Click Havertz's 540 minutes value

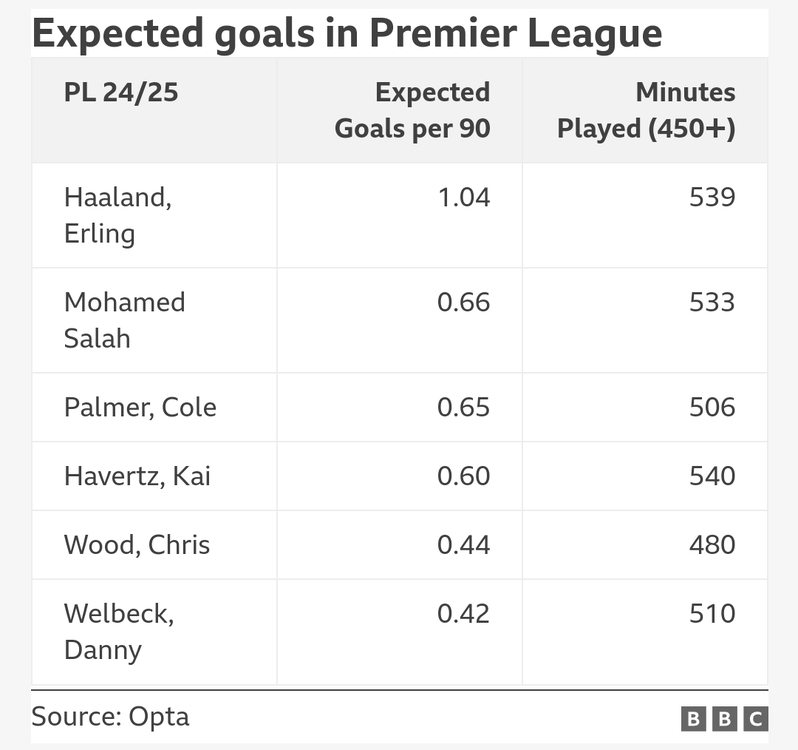tap(712, 476)
